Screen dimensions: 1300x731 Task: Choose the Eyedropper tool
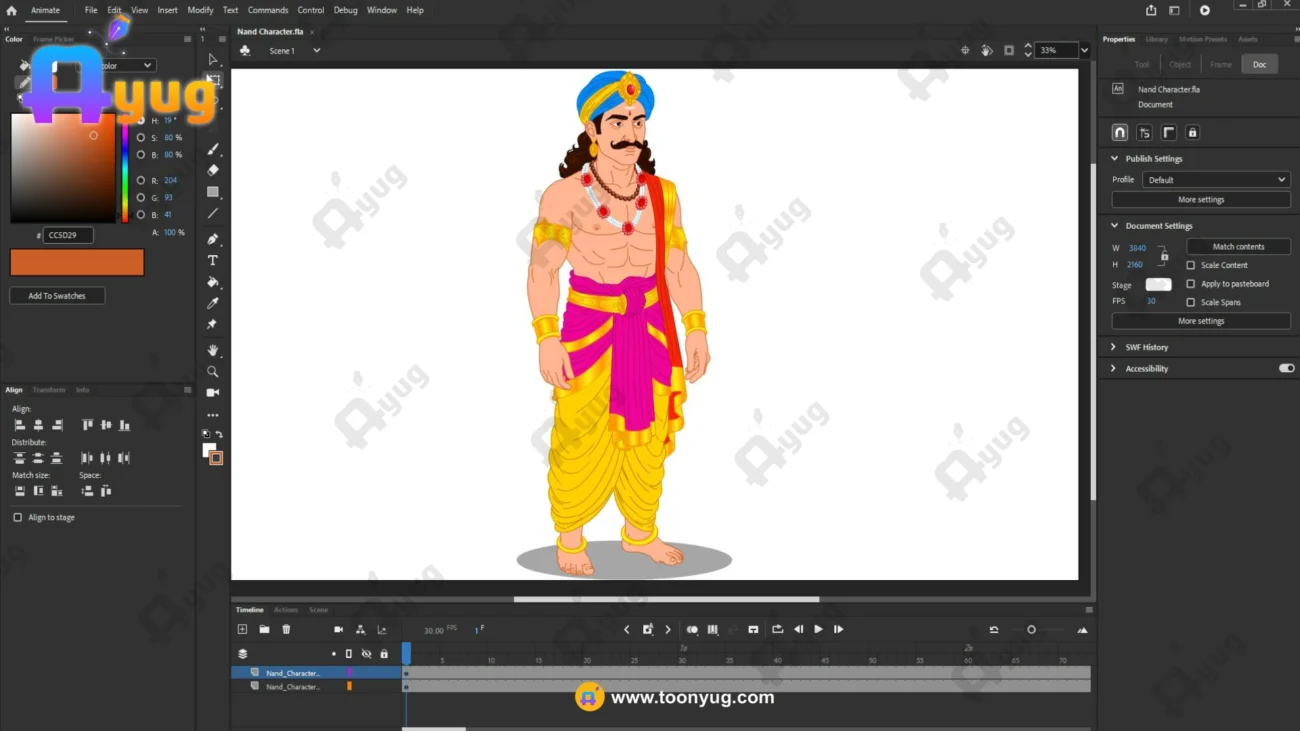tap(213, 303)
